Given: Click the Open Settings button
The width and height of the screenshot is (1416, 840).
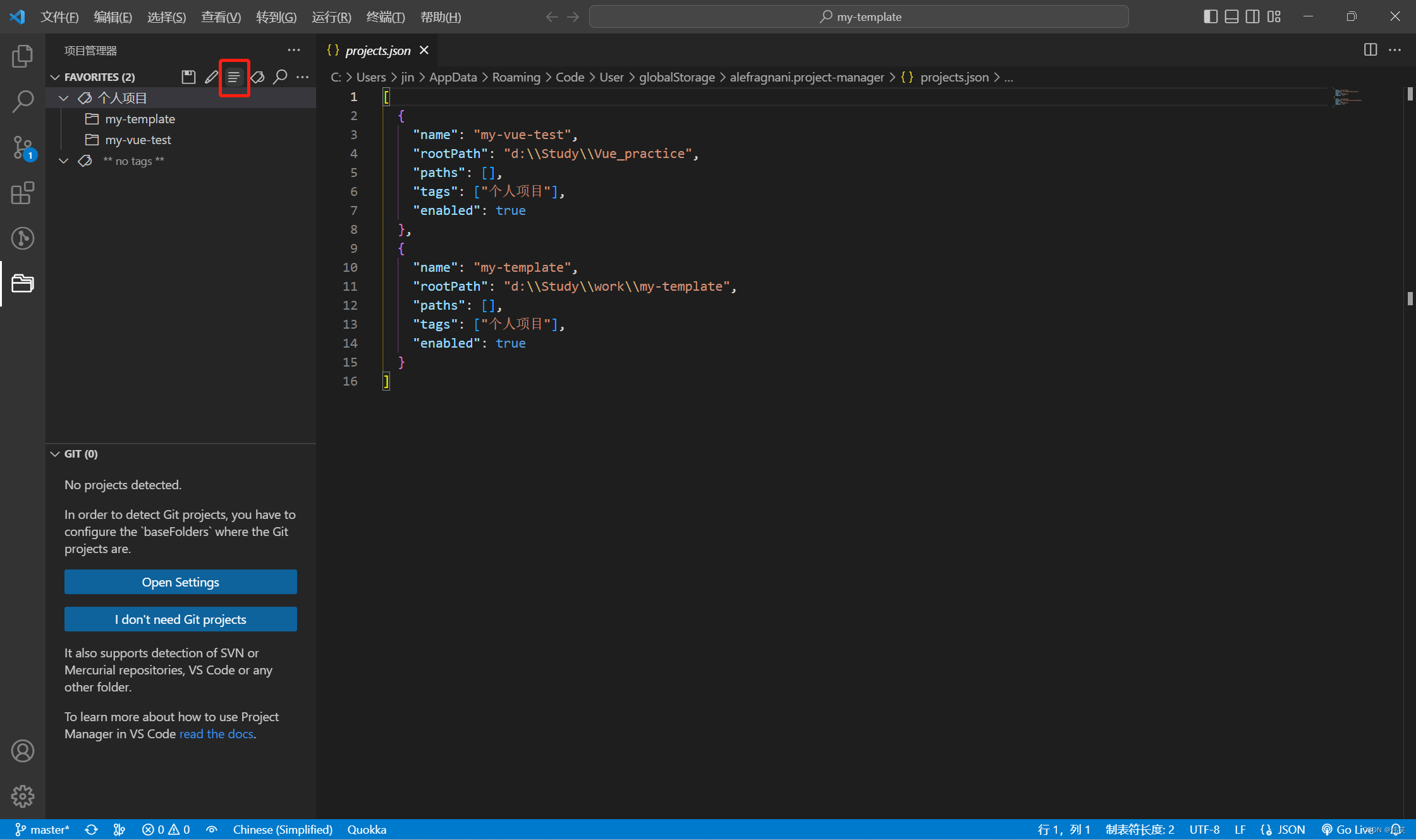Looking at the screenshot, I should click(x=180, y=582).
